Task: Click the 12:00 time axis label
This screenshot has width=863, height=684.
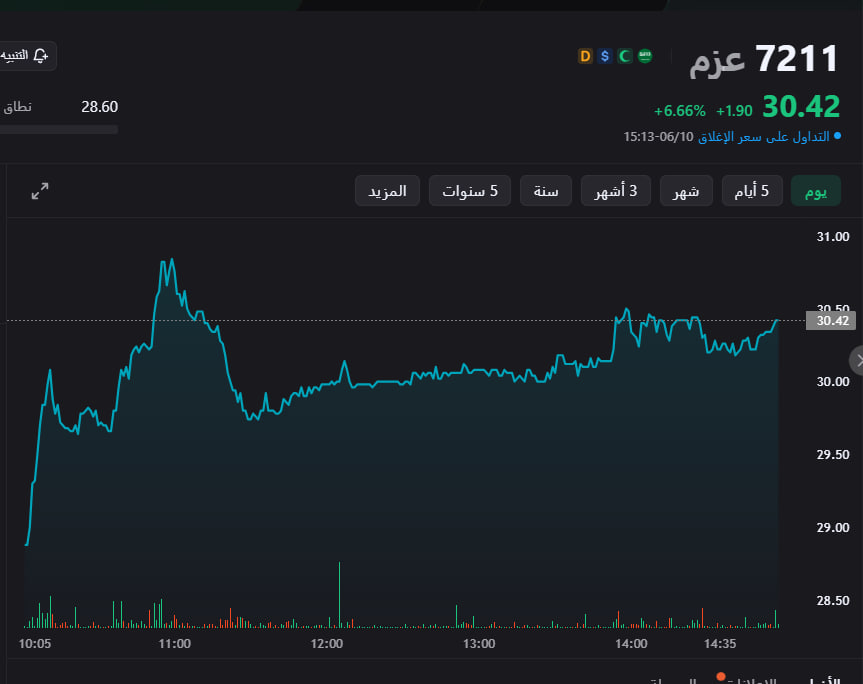Action: click(x=327, y=644)
